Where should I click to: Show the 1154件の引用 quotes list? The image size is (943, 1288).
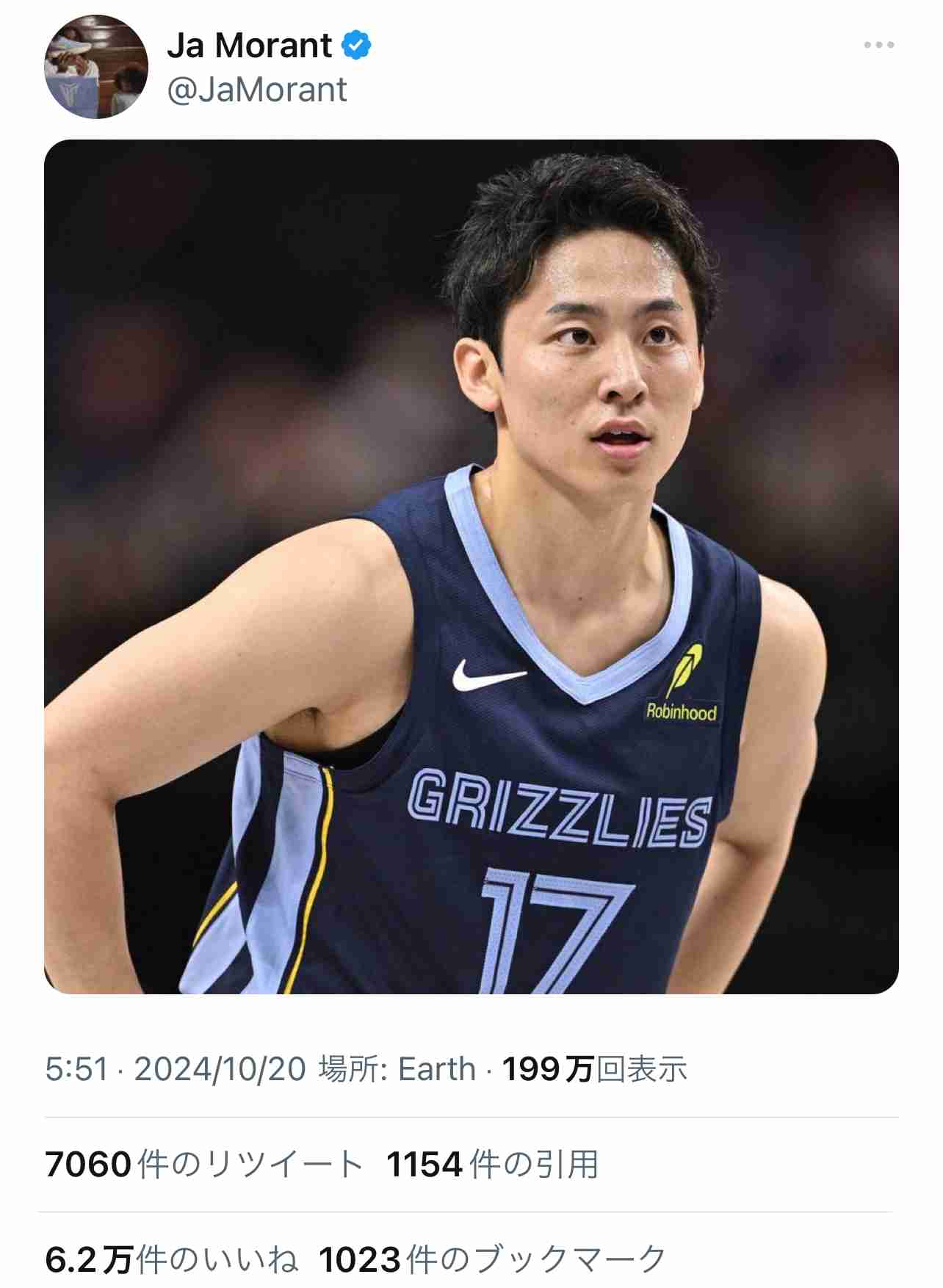click(x=492, y=1165)
